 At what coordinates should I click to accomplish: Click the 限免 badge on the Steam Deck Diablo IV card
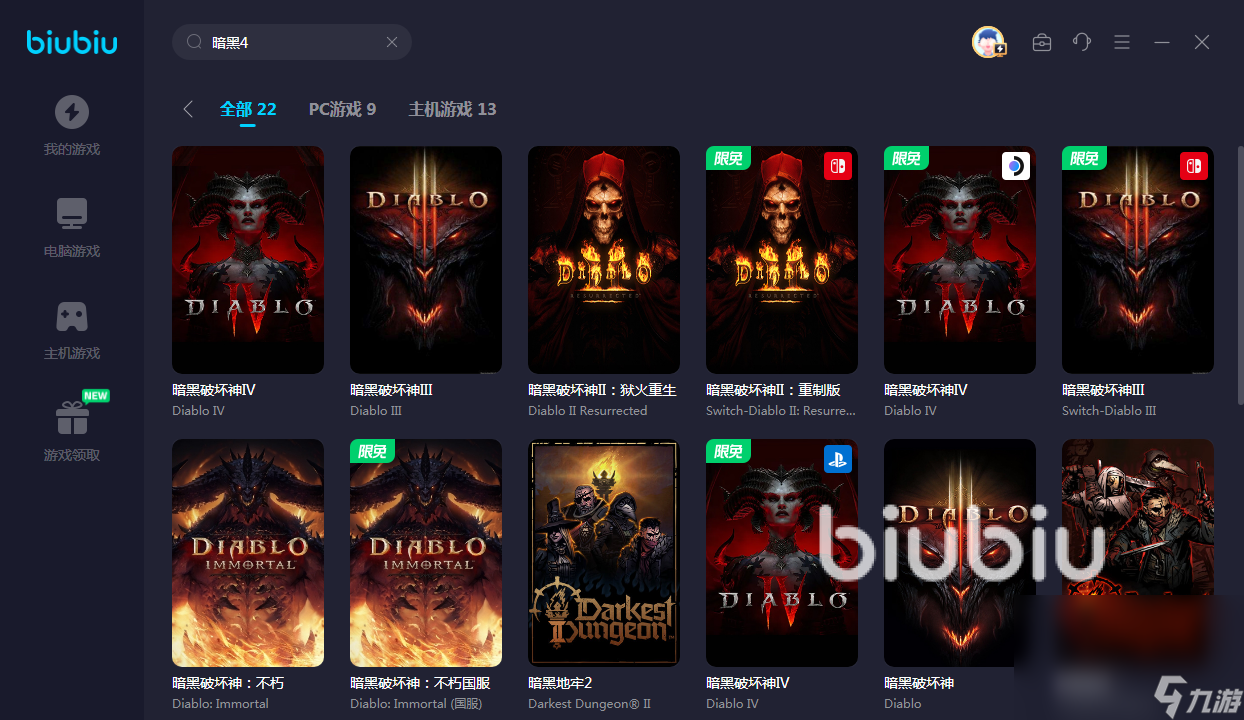pyautogui.click(x=906, y=158)
